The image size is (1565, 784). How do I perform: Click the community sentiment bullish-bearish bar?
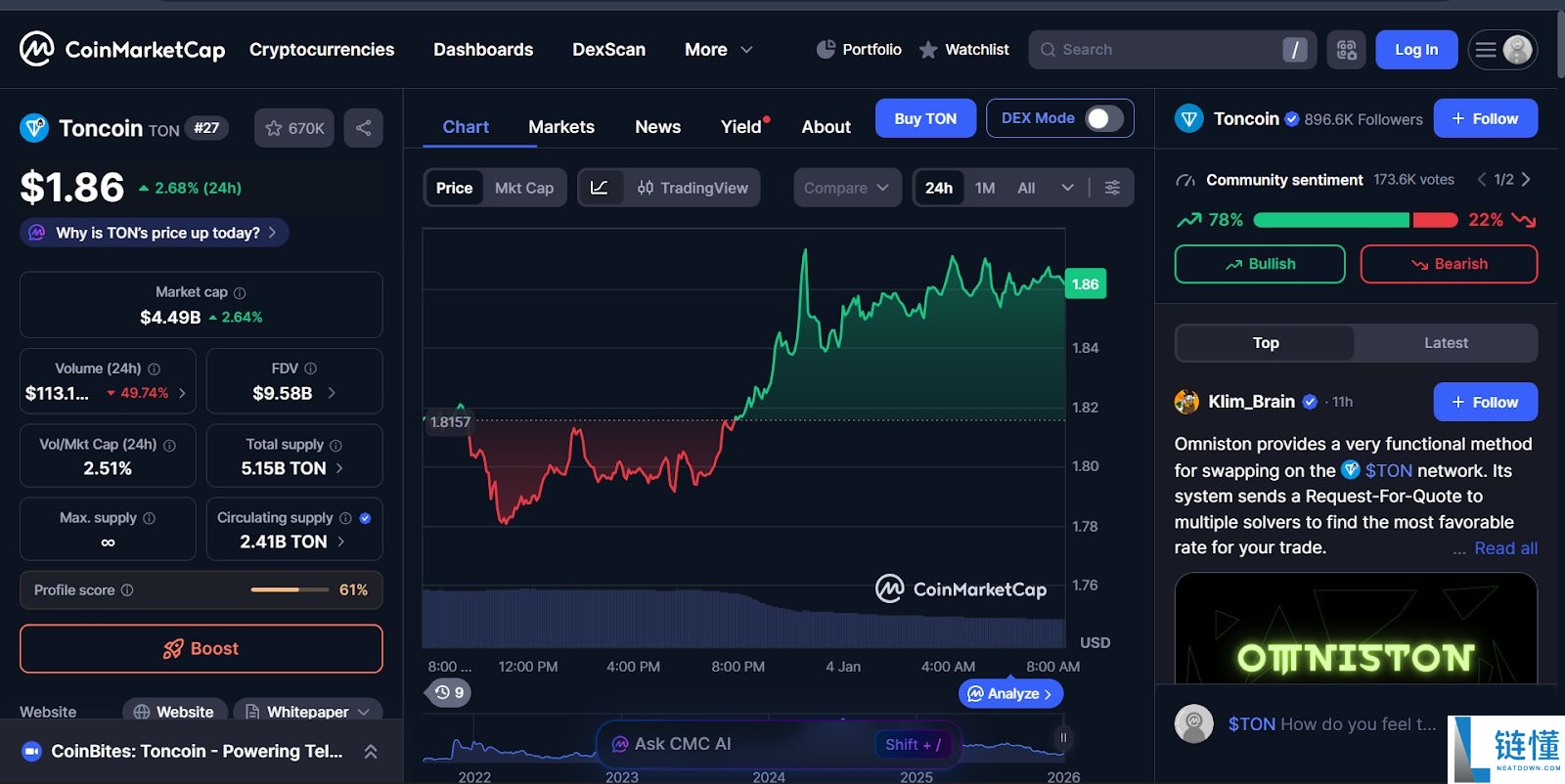(1356, 220)
